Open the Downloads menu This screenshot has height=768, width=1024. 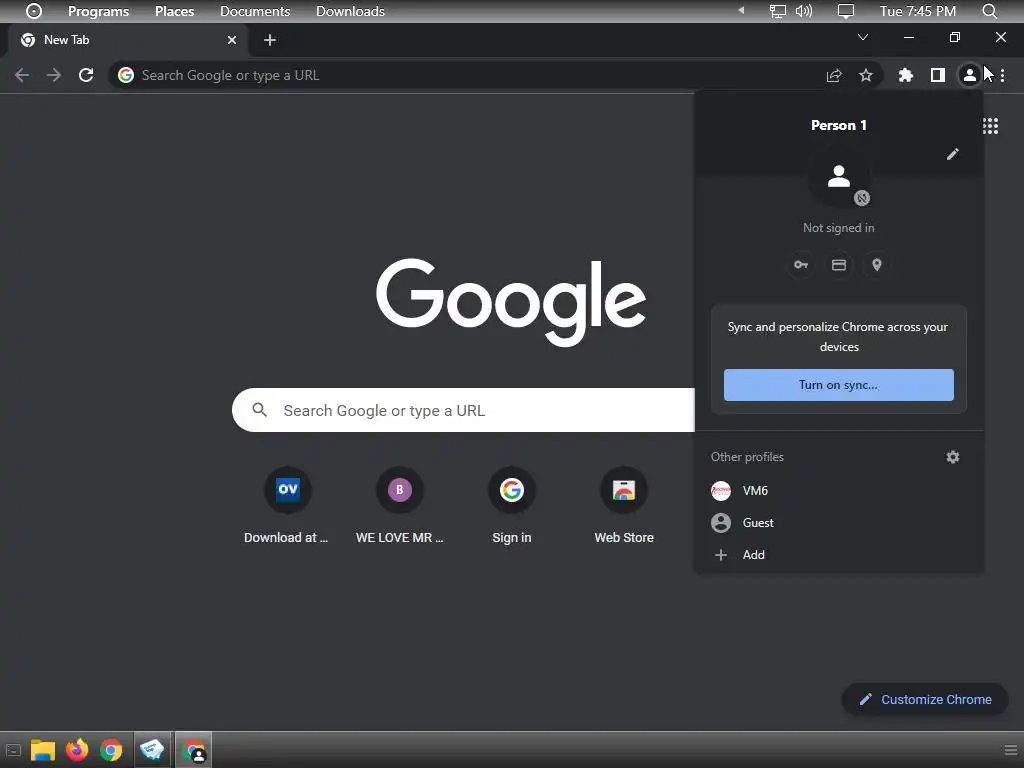click(x=350, y=11)
